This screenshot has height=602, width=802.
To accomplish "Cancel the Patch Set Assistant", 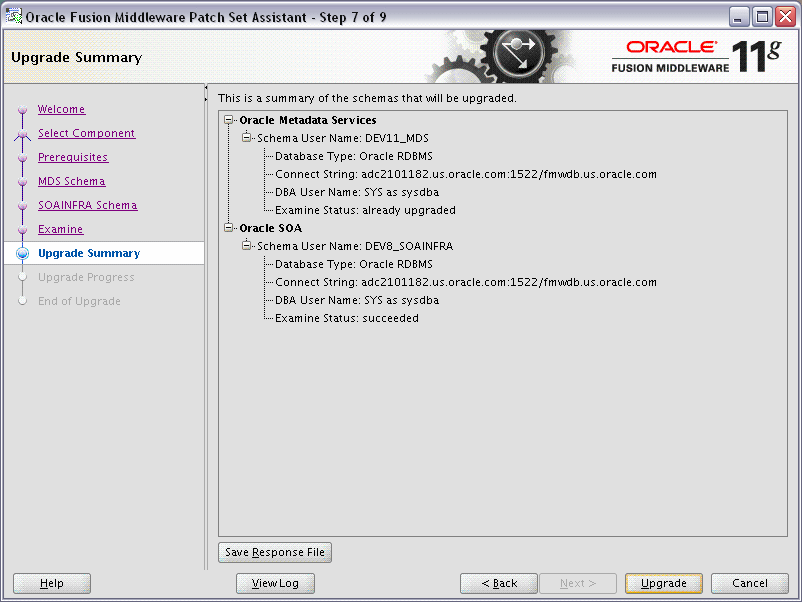I will click(x=749, y=583).
